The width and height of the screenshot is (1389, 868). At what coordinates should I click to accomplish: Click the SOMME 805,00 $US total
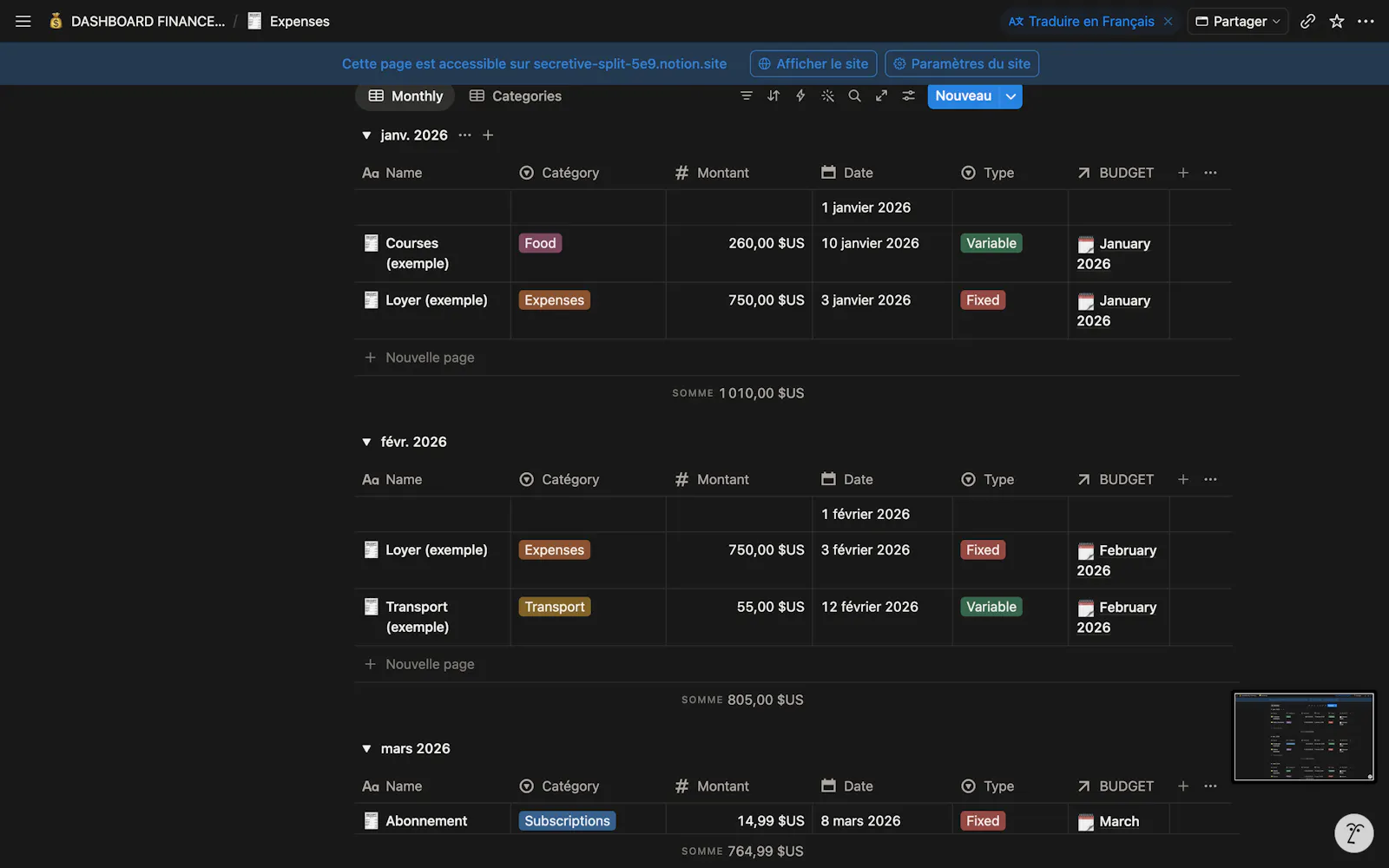[x=742, y=700]
